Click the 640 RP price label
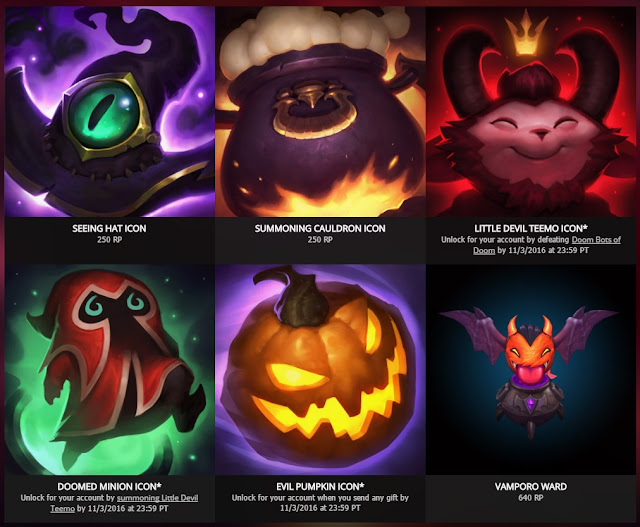The height and width of the screenshot is (527, 640). (x=531, y=498)
